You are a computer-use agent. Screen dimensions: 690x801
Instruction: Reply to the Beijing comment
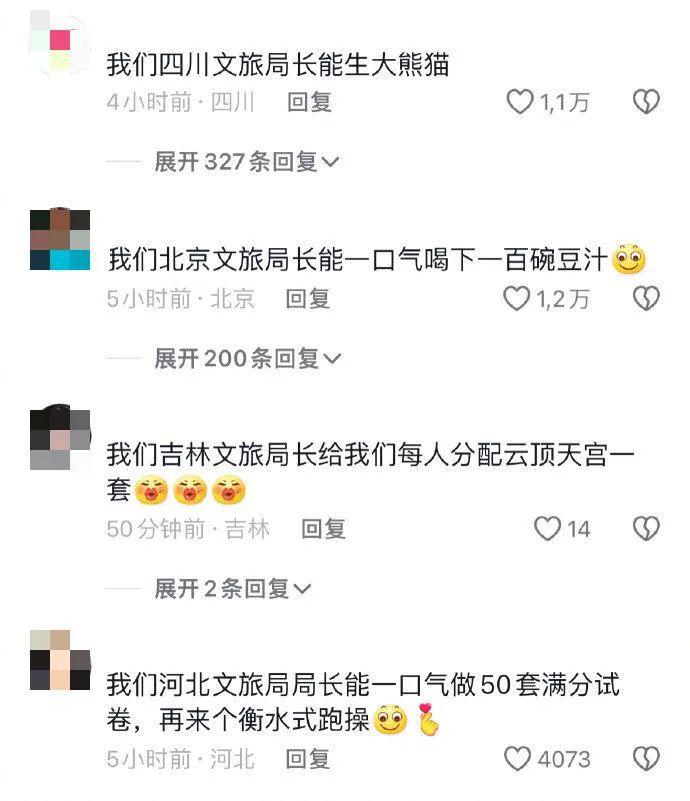click(307, 299)
